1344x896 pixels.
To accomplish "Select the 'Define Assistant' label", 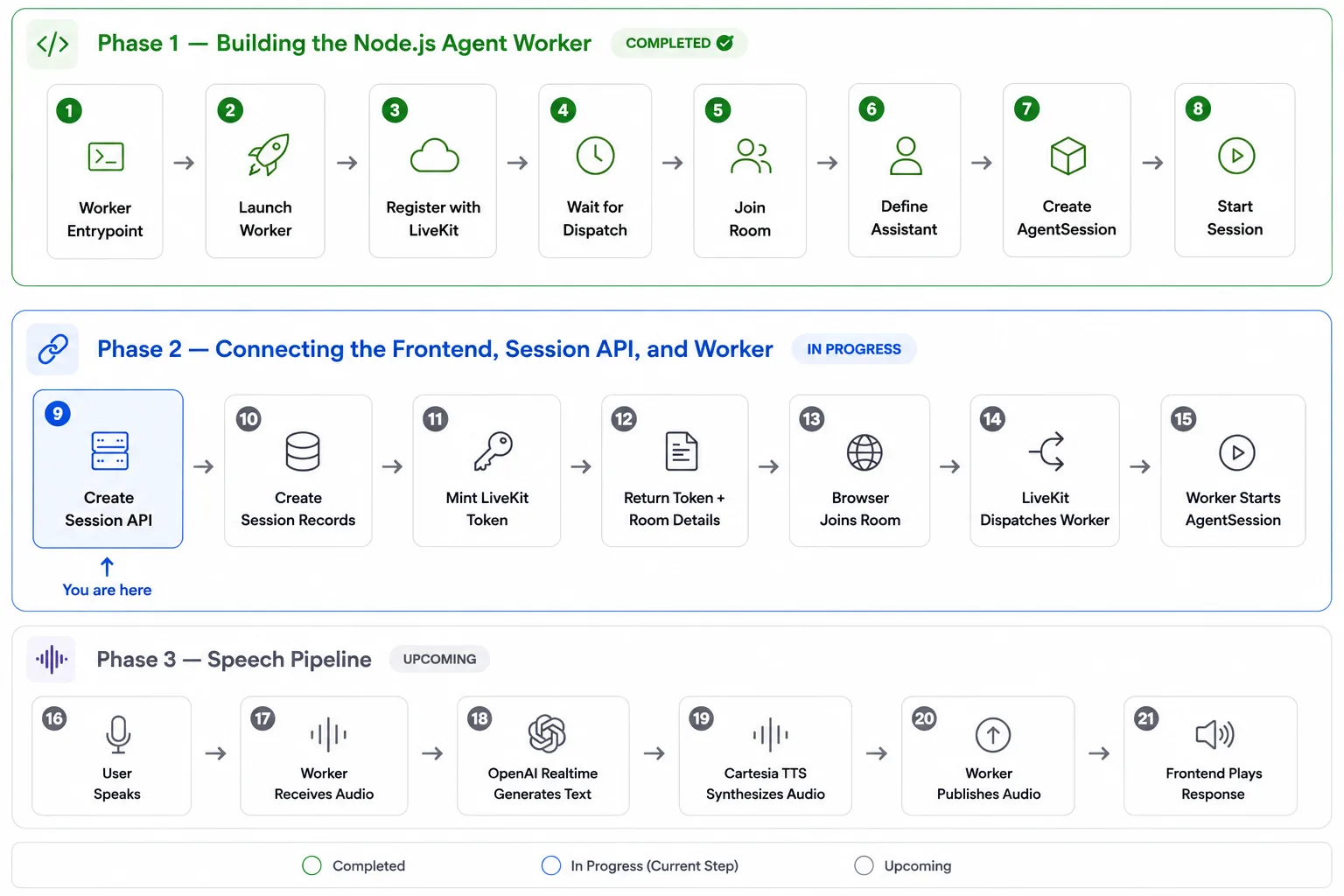I will pos(904,218).
